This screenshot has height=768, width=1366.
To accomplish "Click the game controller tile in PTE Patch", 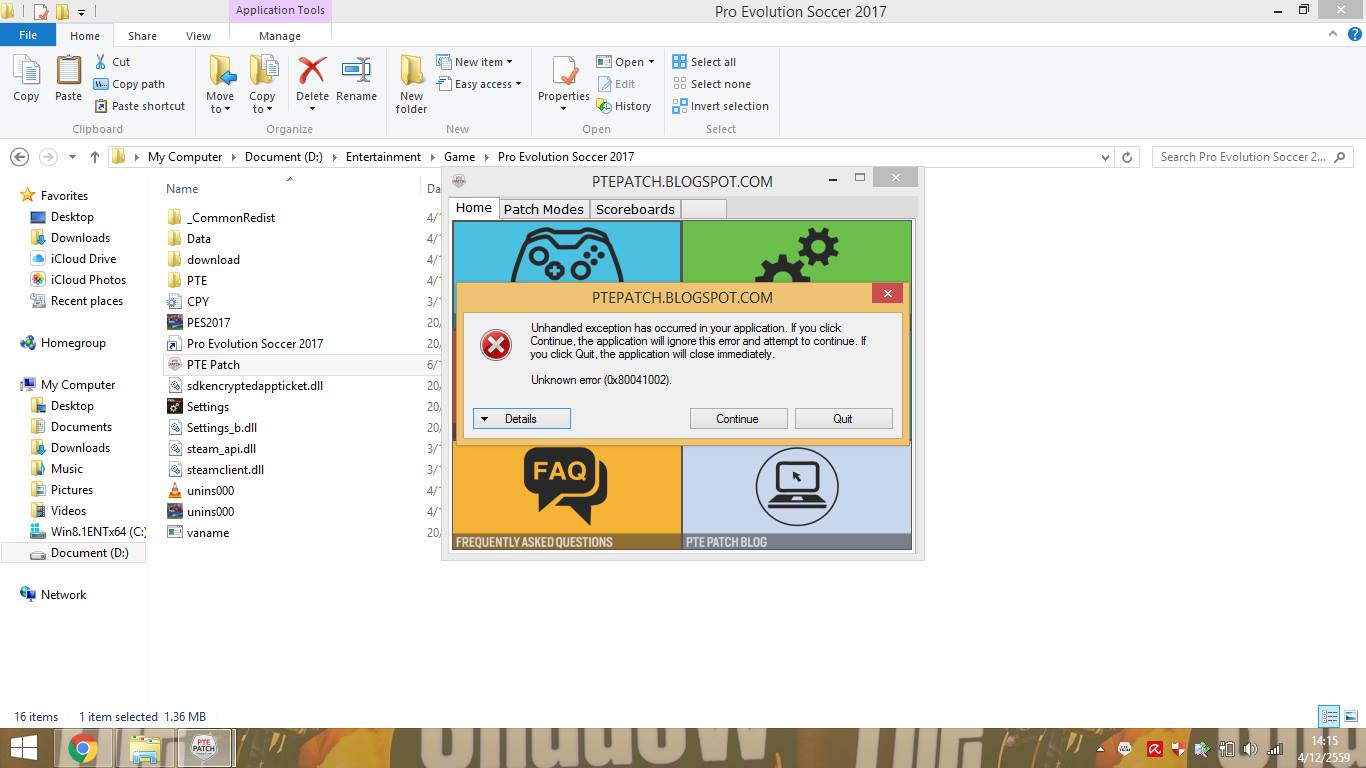I will click(567, 251).
